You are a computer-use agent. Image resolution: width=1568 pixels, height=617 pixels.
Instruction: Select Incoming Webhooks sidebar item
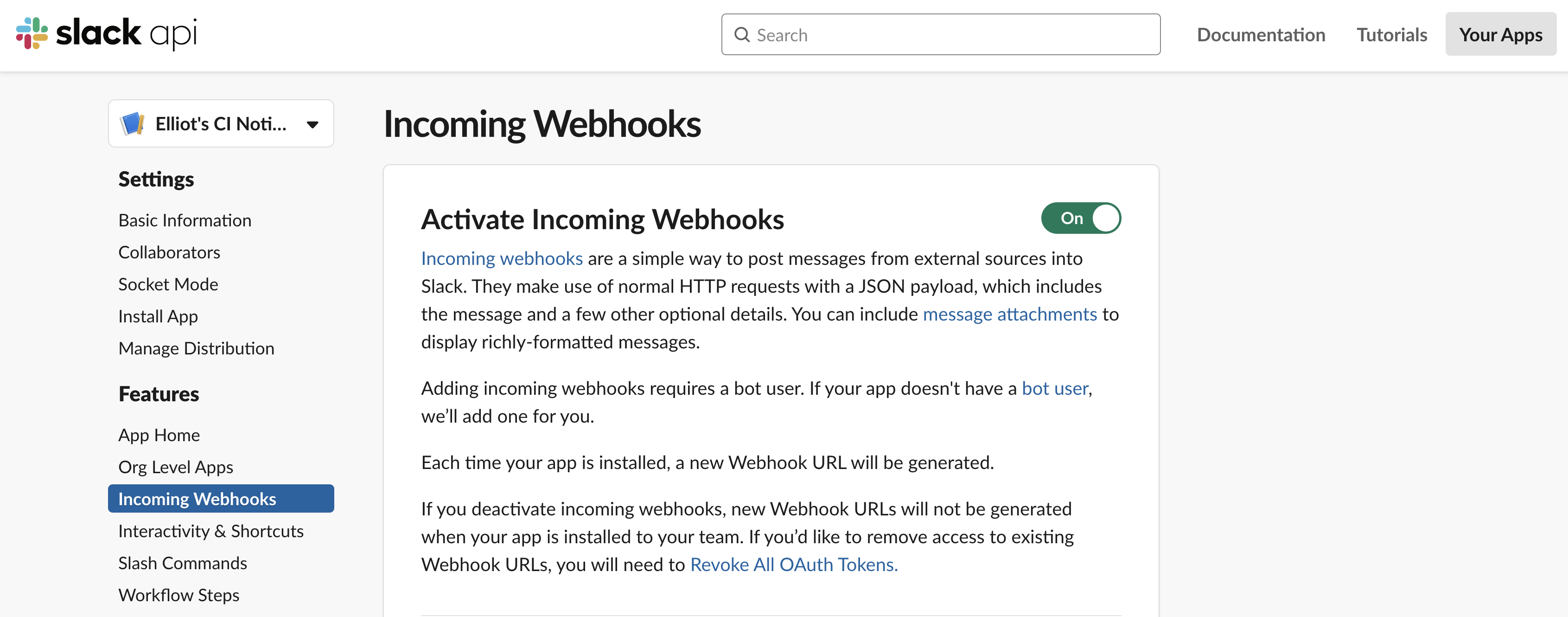pyautogui.click(x=221, y=498)
